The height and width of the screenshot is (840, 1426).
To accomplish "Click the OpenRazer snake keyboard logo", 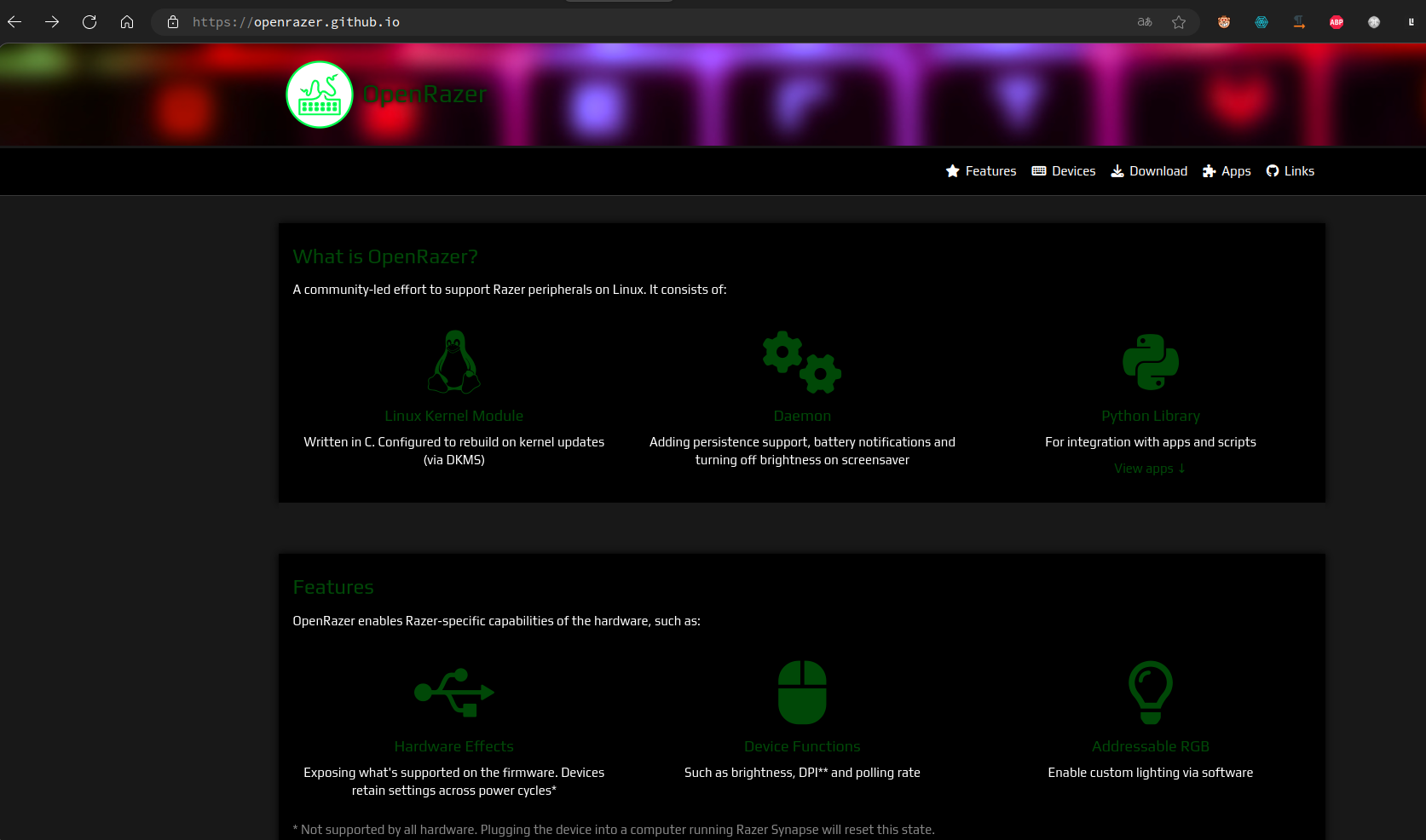I will click(x=320, y=95).
